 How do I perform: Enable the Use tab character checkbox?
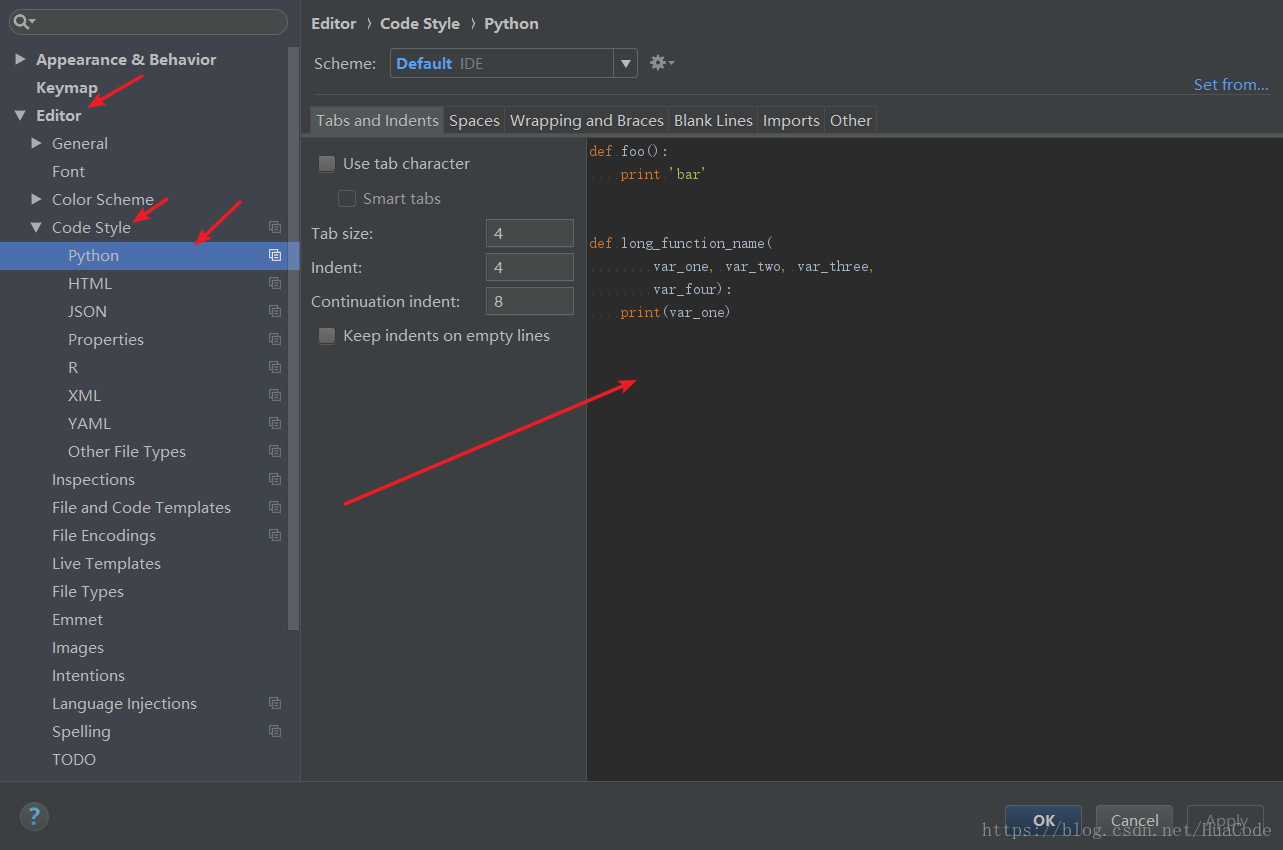point(327,164)
